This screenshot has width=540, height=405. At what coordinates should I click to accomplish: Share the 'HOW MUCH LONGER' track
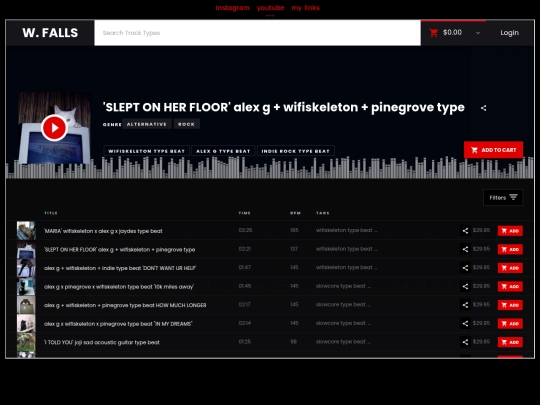[x=465, y=305]
